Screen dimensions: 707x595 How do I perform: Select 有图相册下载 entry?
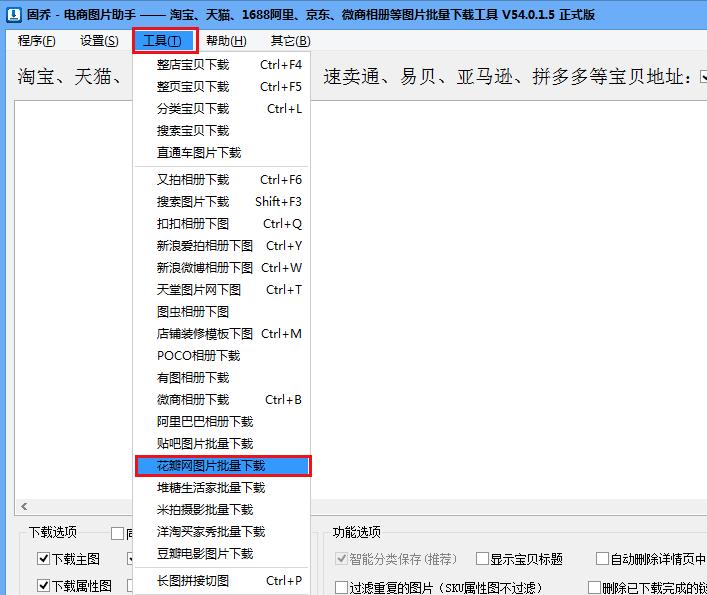pos(222,378)
